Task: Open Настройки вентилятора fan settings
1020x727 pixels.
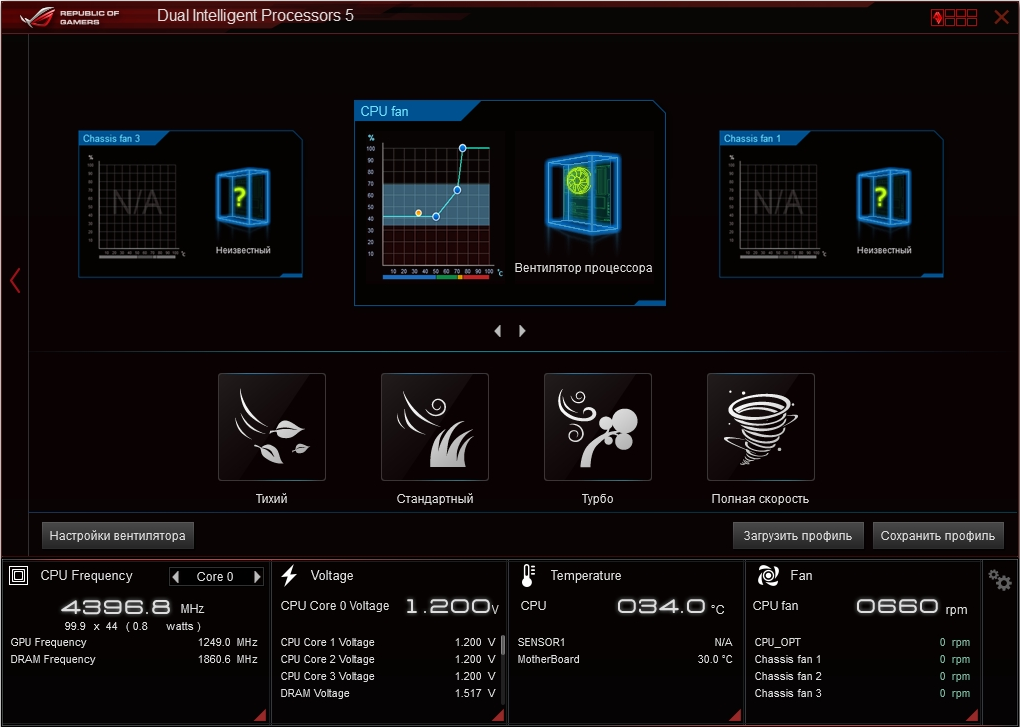Action: tap(118, 536)
